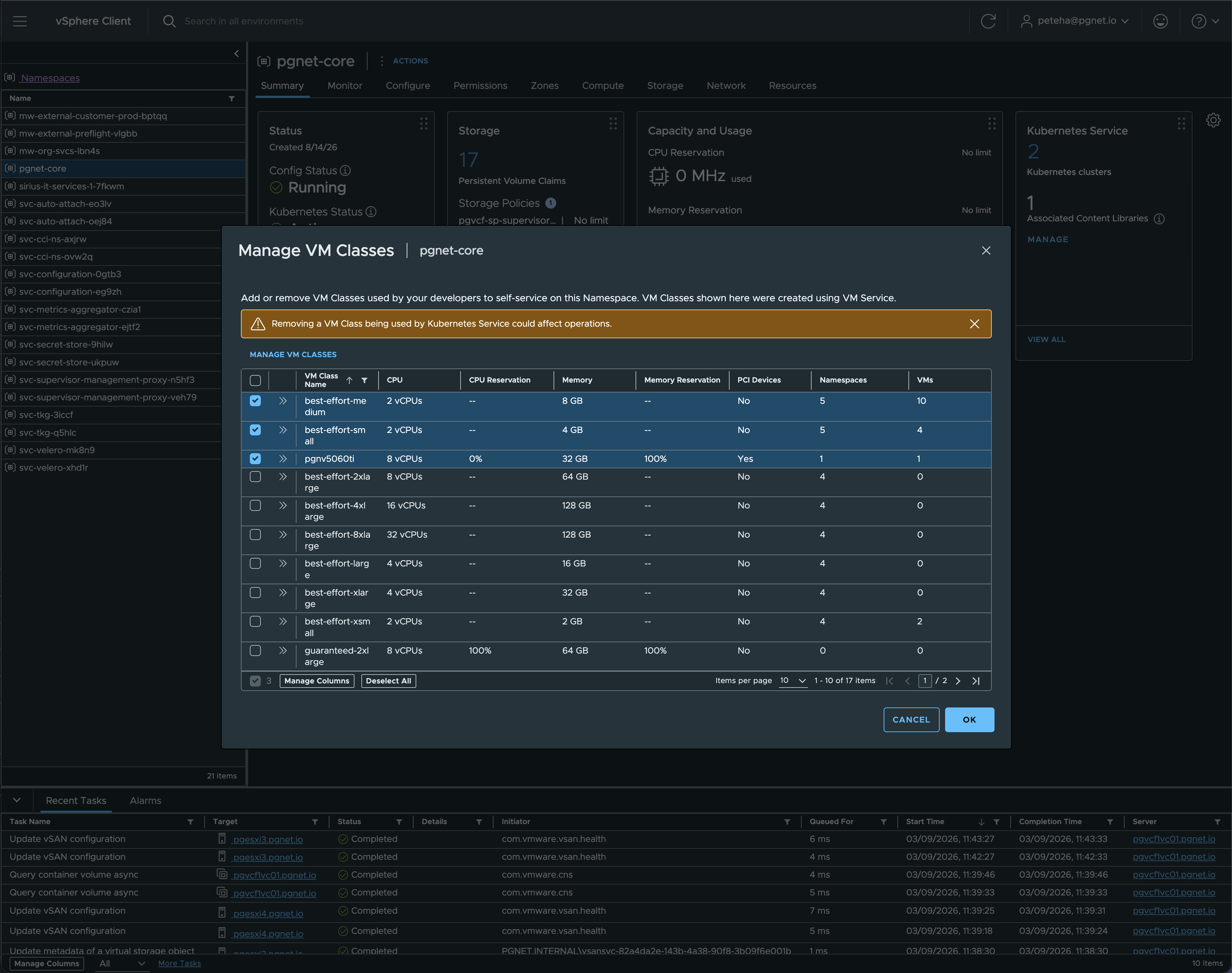Click Manage Columns in the VM classes table
The height and width of the screenshot is (973, 1232).
tap(317, 681)
